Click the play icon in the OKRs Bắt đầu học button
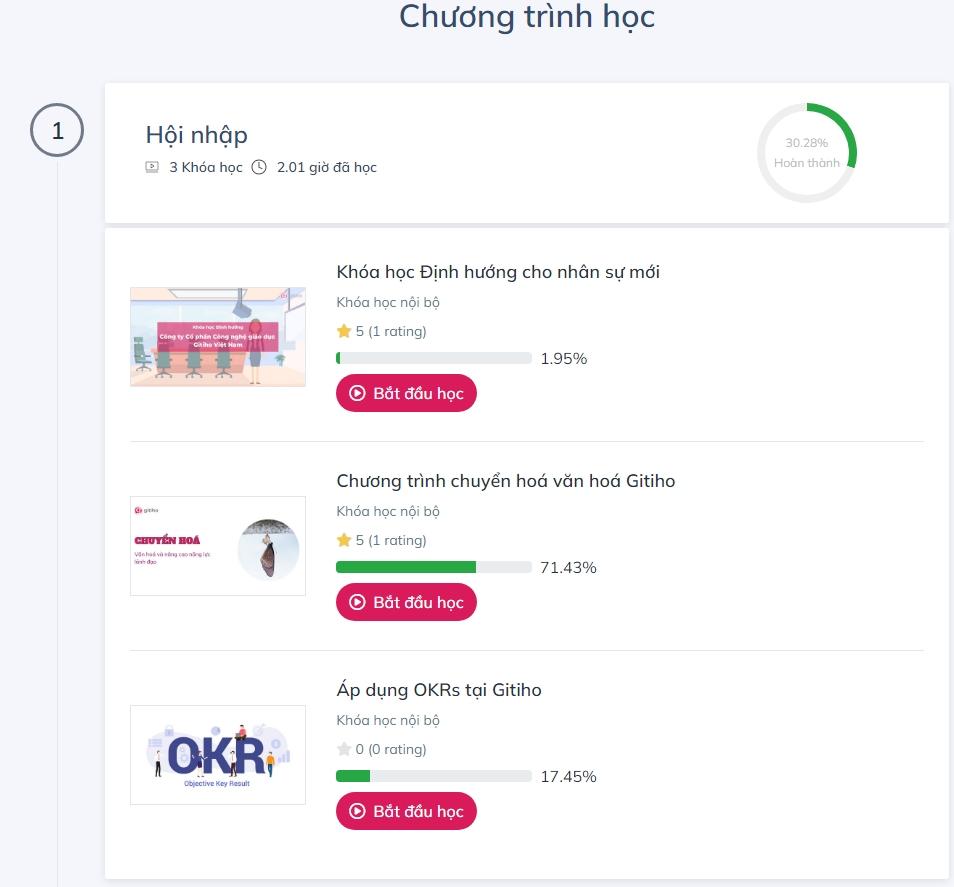Screen dimensions: 954x887 click(x=358, y=811)
